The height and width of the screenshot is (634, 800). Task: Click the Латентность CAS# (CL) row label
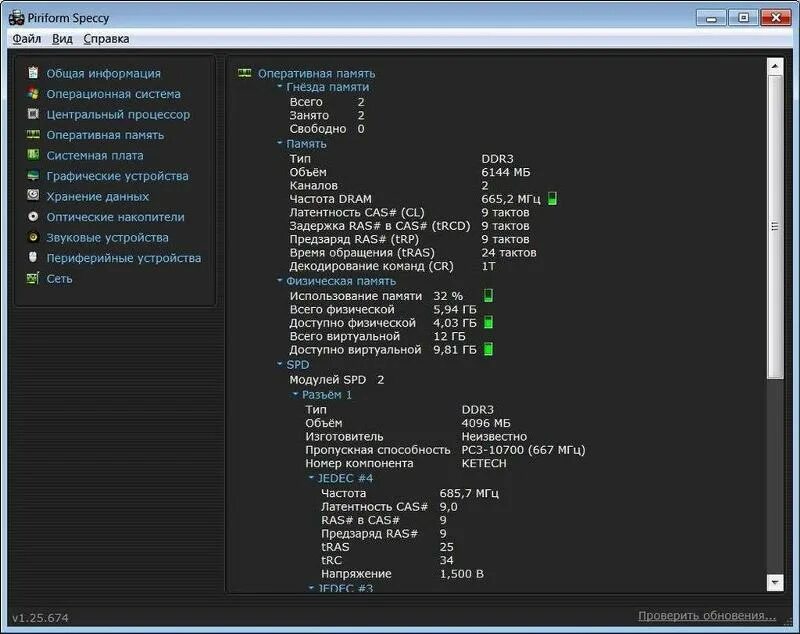click(x=357, y=212)
